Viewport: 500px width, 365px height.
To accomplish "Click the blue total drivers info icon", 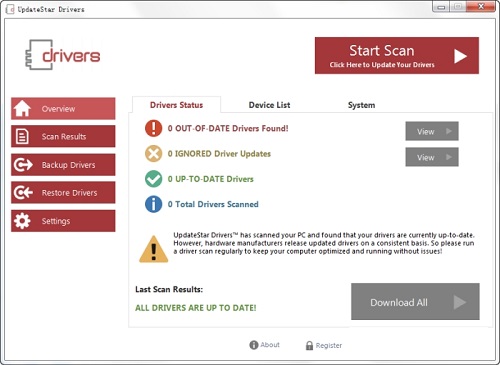I will click(x=153, y=204).
